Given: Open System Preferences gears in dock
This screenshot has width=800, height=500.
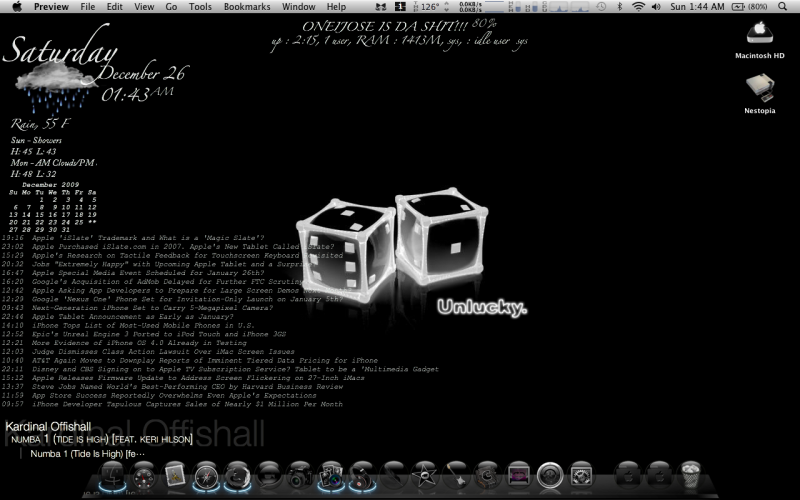Looking at the screenshot, I should pyautogui.click(x=581, y=477).
